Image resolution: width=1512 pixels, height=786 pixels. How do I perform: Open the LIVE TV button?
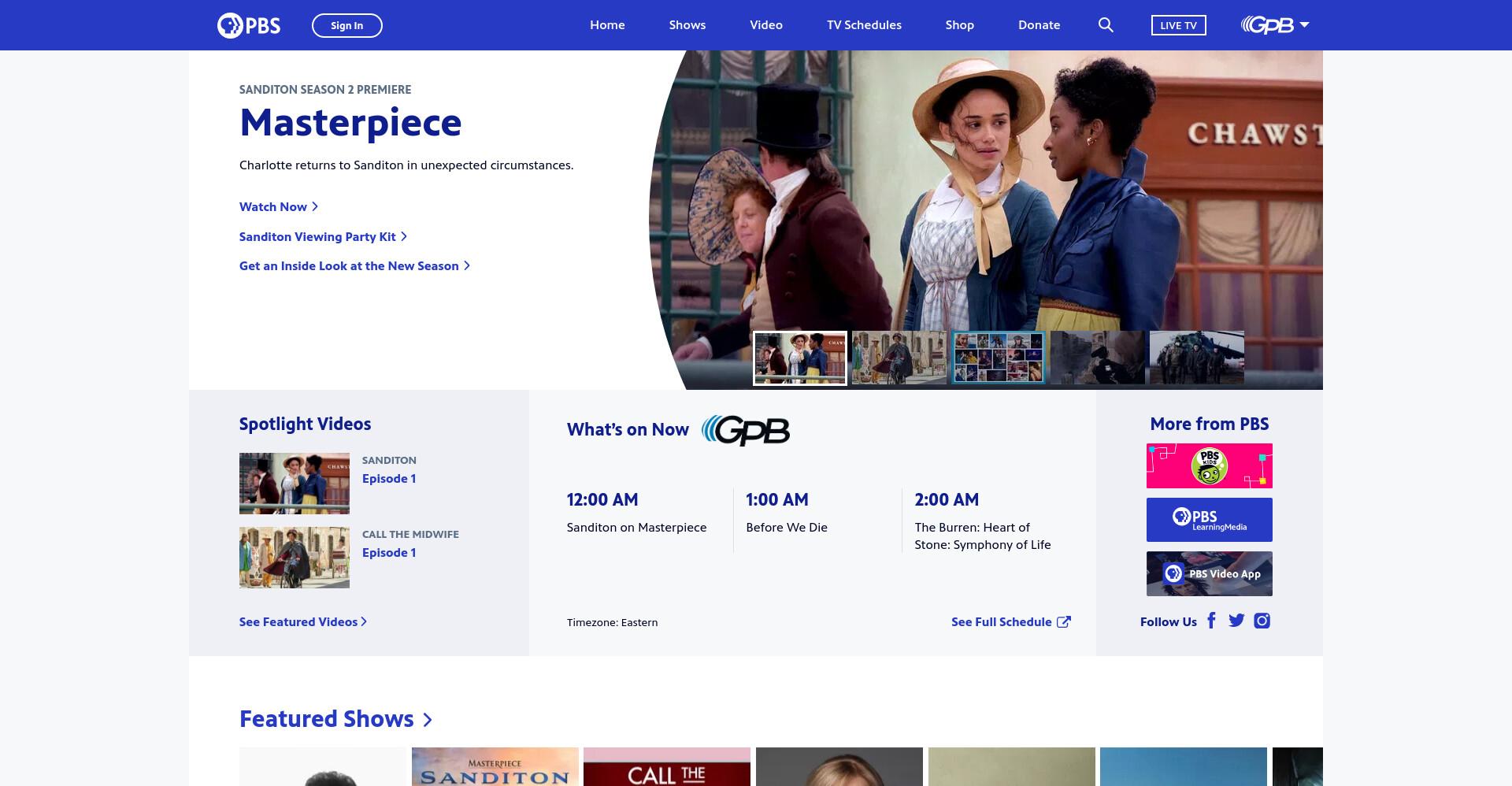(x=1178, y=25)
